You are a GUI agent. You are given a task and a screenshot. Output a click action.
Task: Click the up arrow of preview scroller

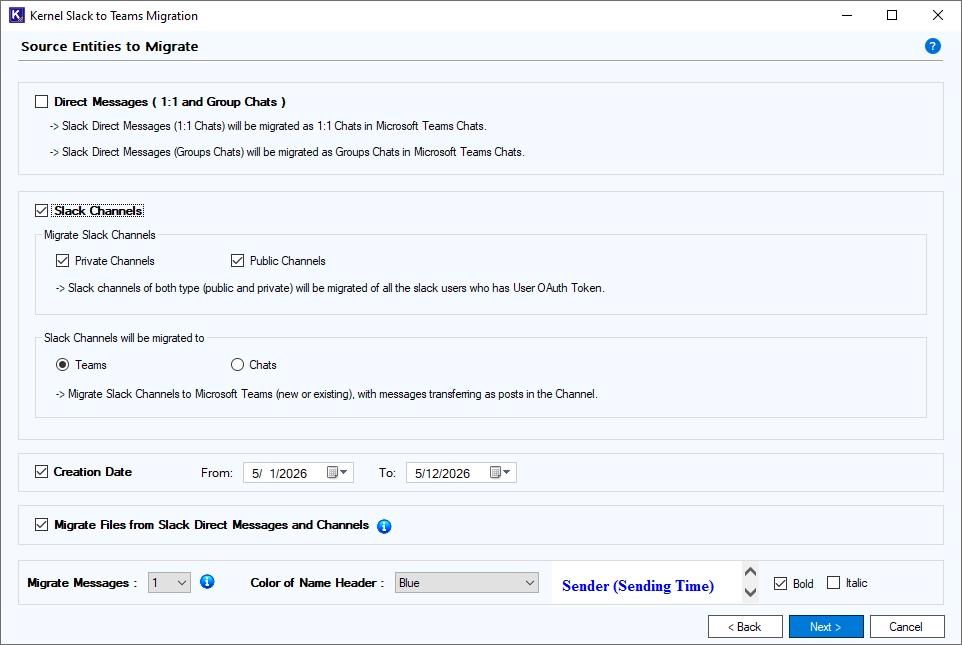[750, 572]
